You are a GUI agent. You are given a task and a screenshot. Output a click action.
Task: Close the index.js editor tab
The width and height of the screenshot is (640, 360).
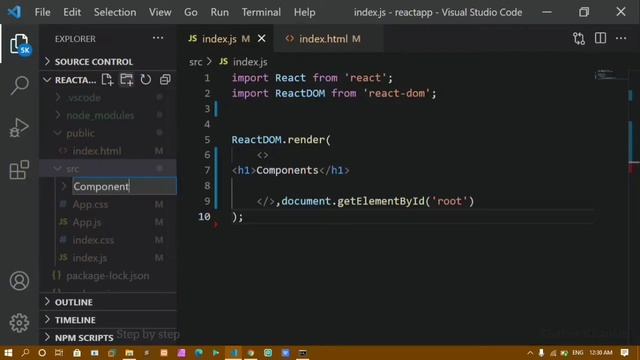262,39
